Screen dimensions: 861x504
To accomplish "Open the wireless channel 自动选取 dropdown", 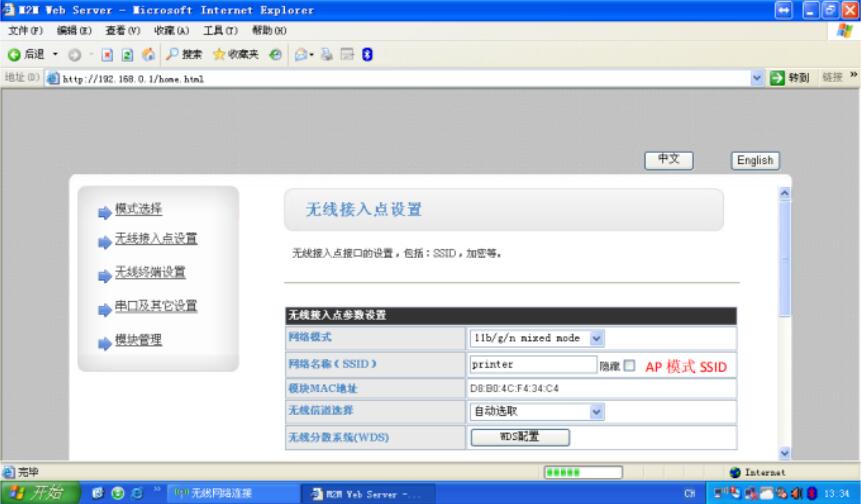I will (x=596, y=411).
